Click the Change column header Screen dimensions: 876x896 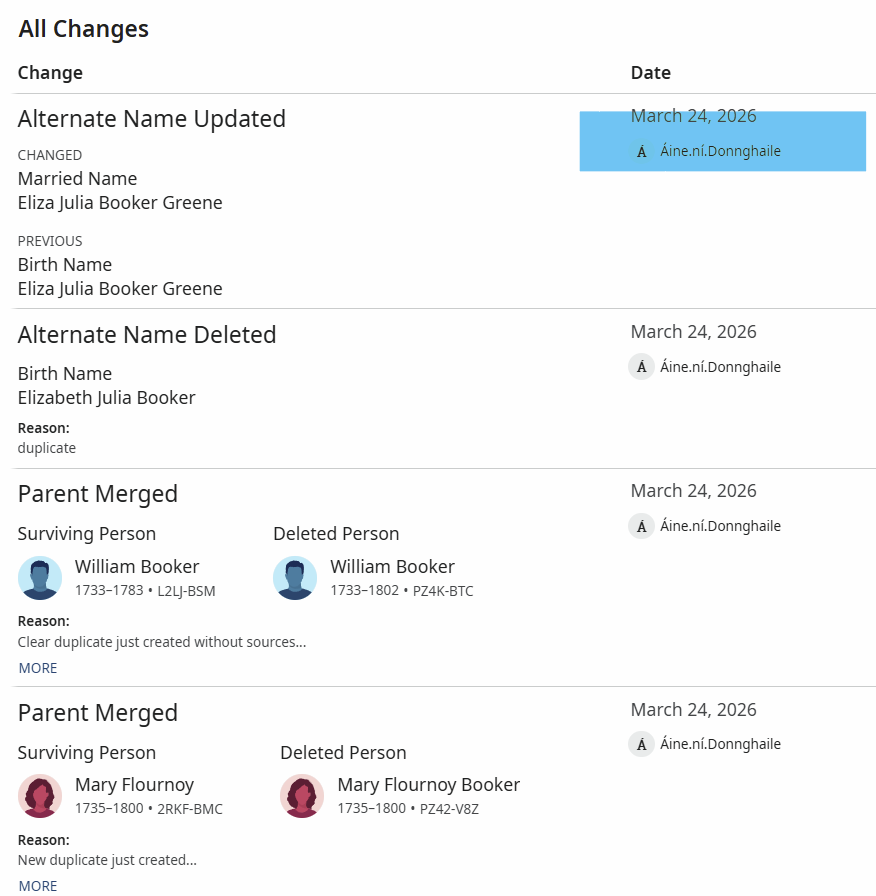pos(50,73)
